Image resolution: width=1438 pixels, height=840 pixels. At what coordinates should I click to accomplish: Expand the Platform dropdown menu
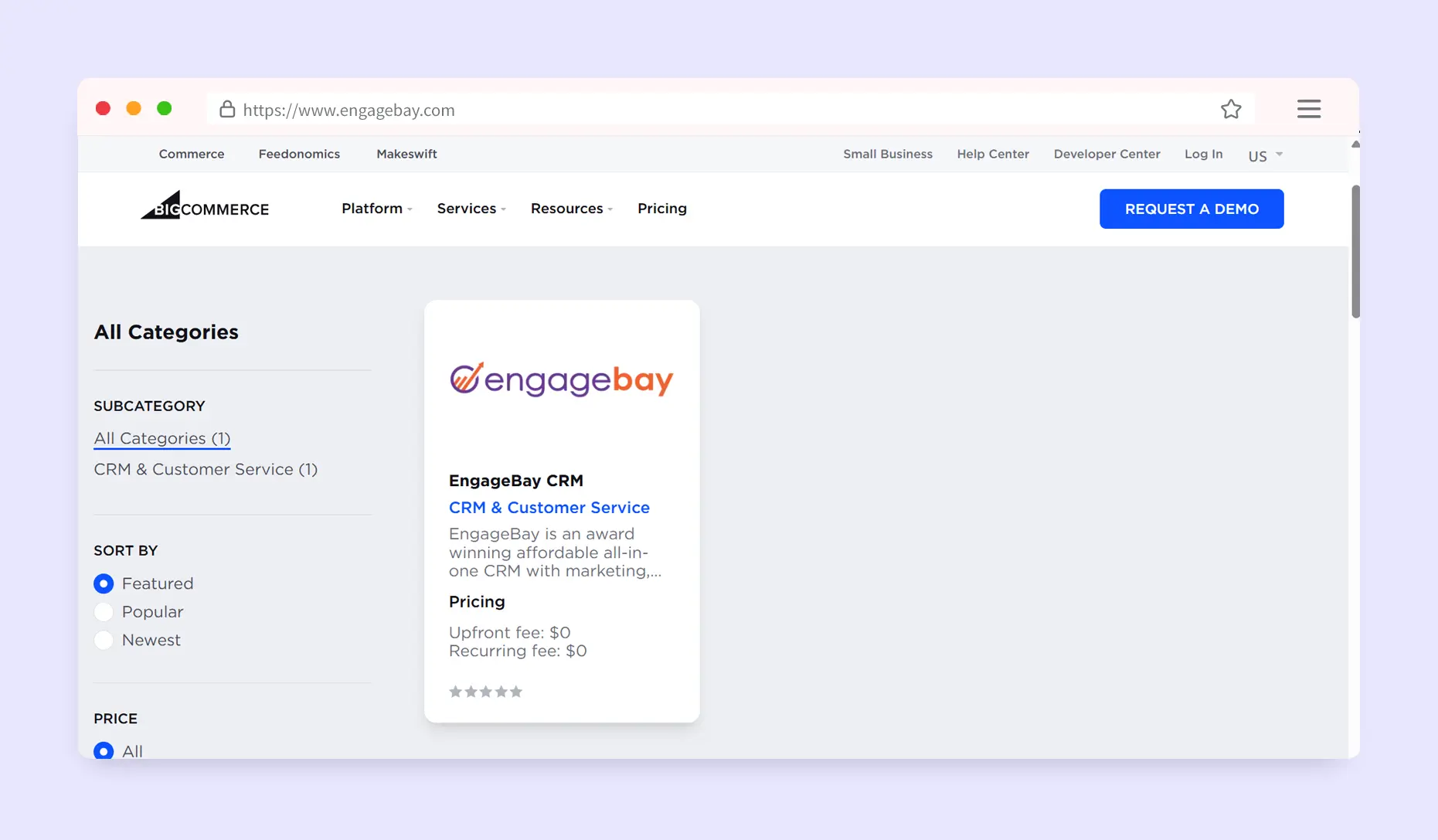click(377, 209)
